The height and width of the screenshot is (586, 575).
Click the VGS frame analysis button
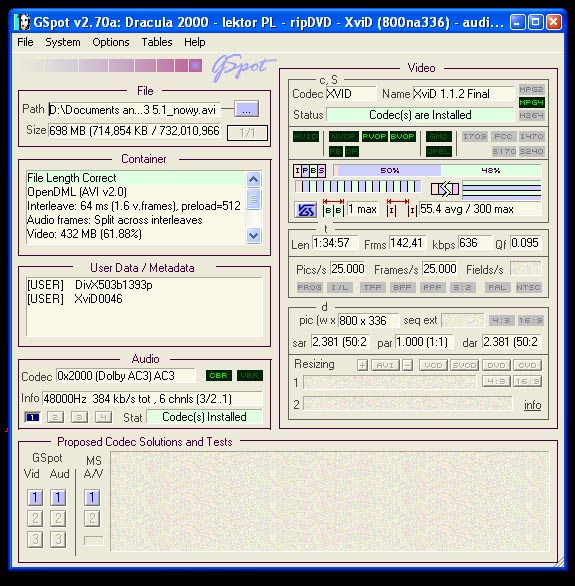[306, 210]
